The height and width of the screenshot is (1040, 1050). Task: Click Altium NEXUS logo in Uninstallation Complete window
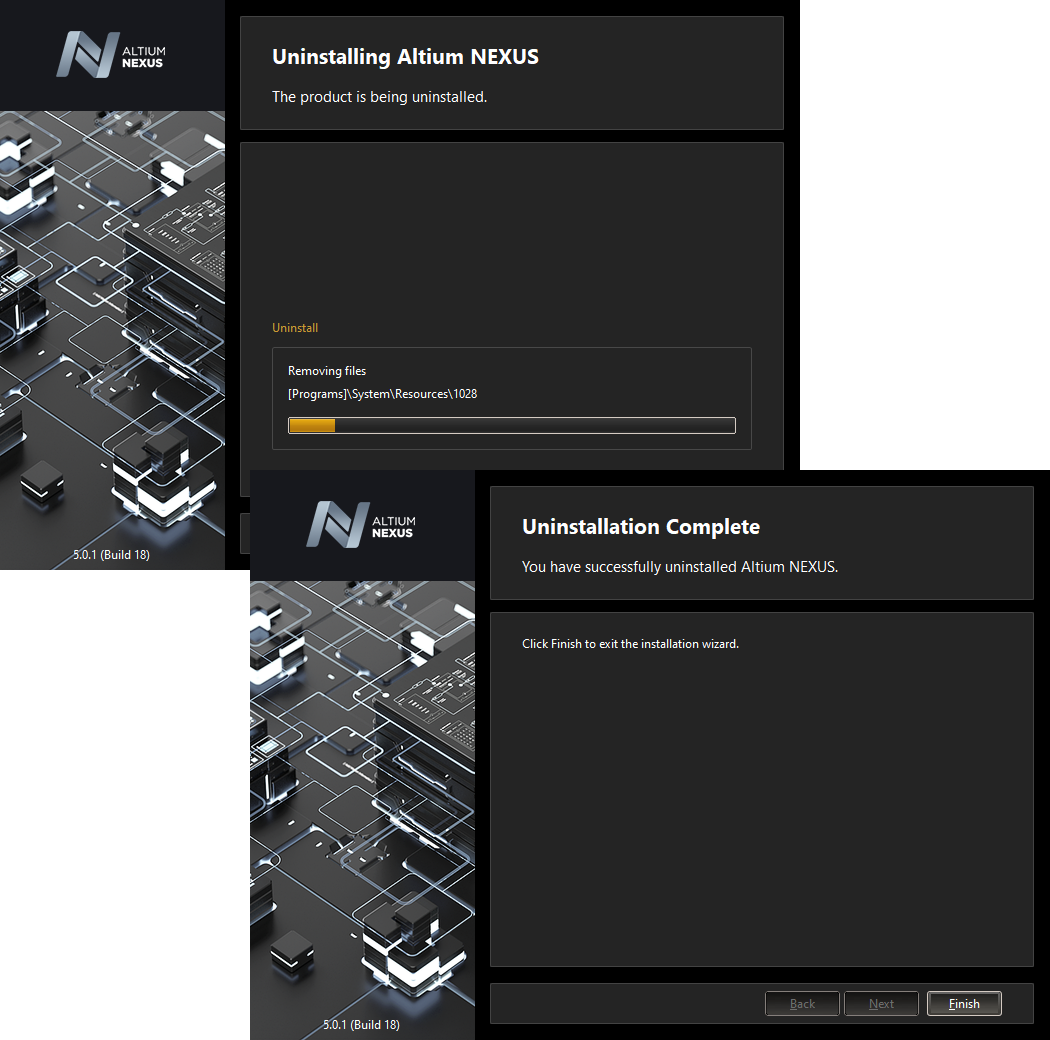point(361,526)
